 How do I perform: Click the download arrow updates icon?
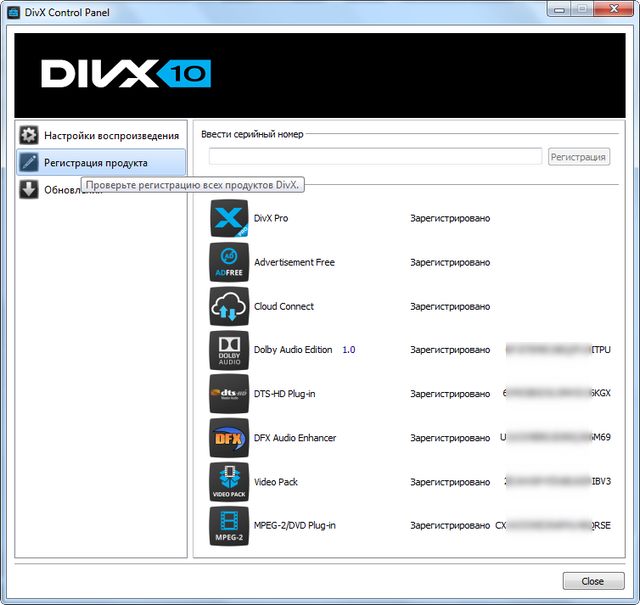(x=29, y=190)
